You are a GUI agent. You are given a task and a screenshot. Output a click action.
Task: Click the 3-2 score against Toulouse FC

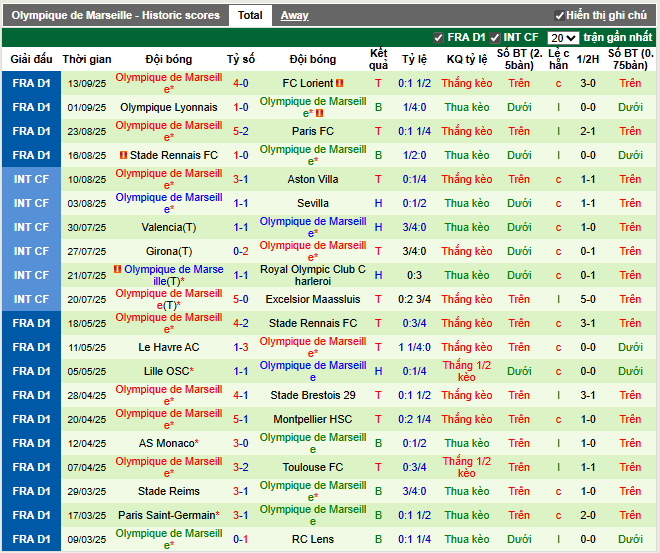click(x=241, y=467)
